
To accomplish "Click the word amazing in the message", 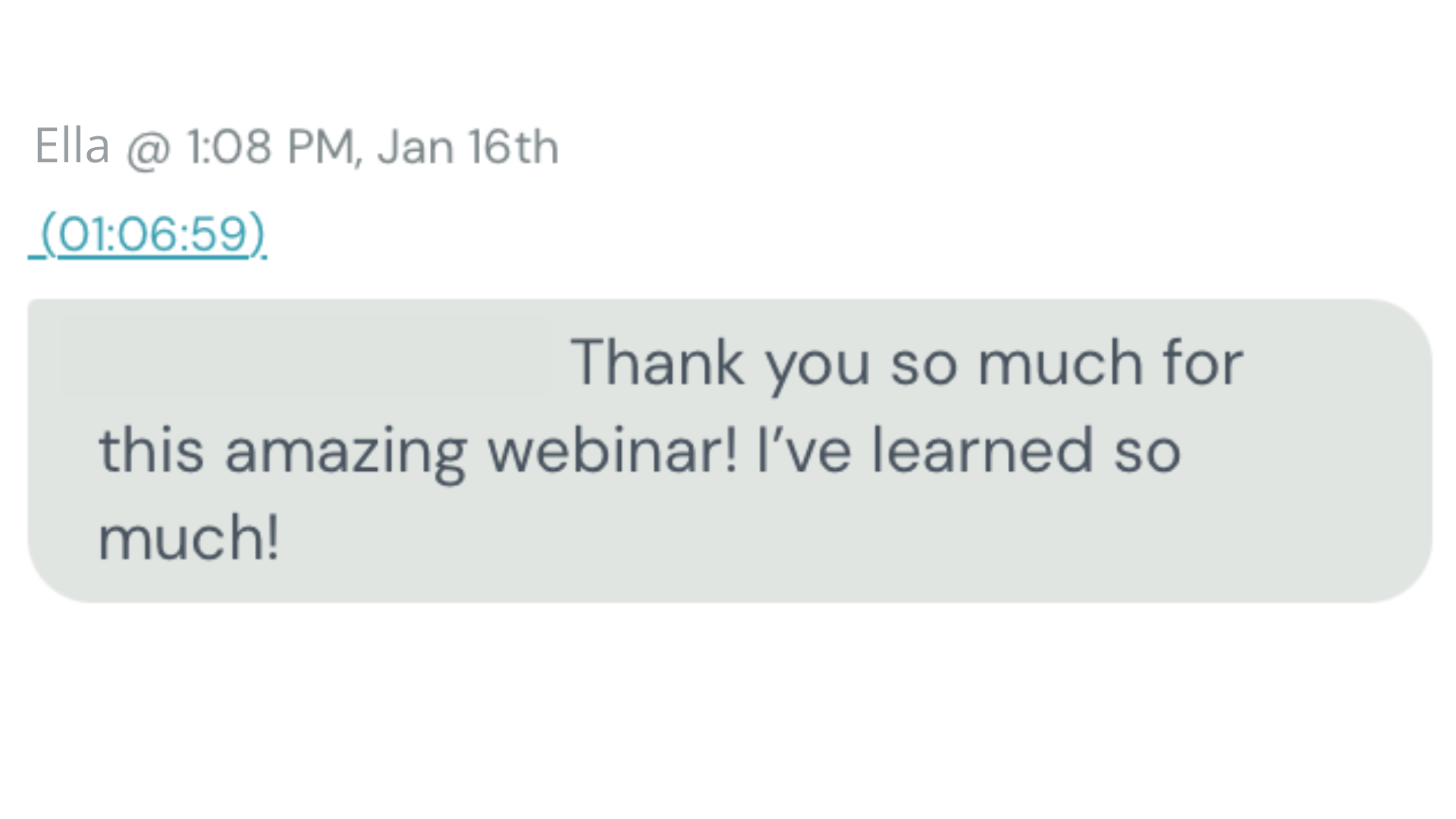I will (346, 453).
